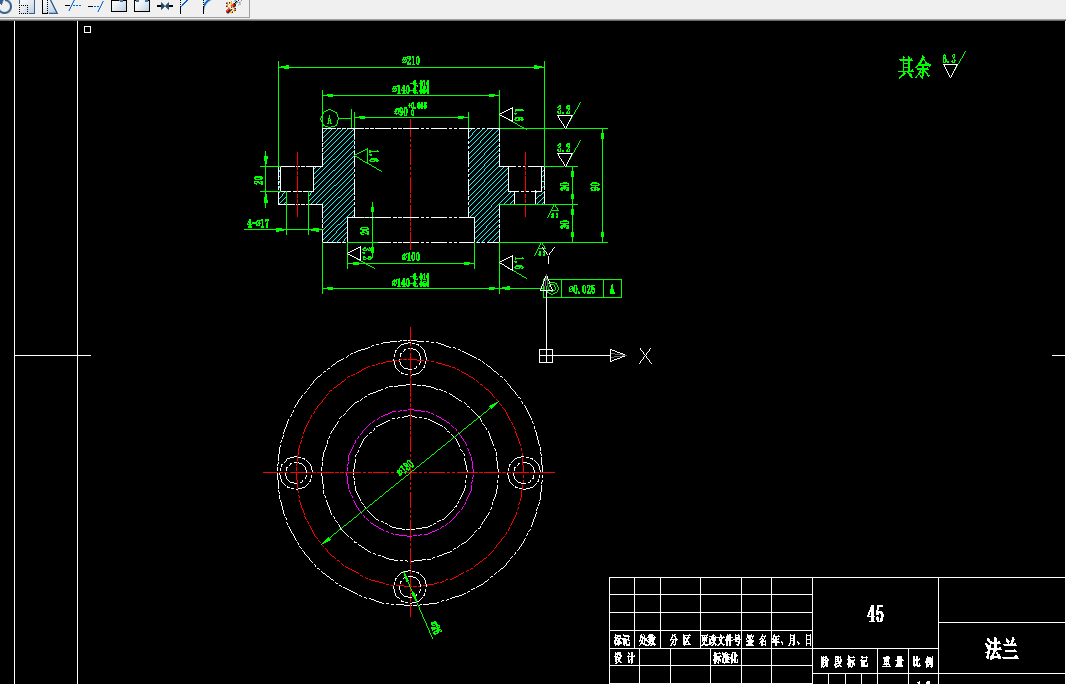
Task: Click the UCS origin square icon
Action: [546, 356]
